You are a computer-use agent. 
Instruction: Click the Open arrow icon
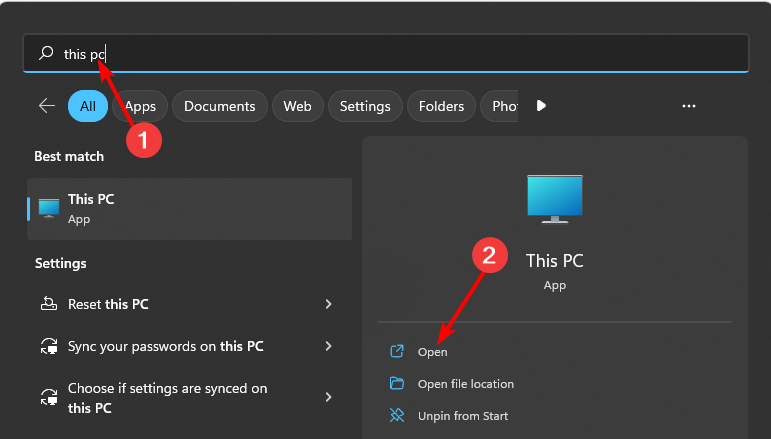pyautogui.click(x=397, y=351)
